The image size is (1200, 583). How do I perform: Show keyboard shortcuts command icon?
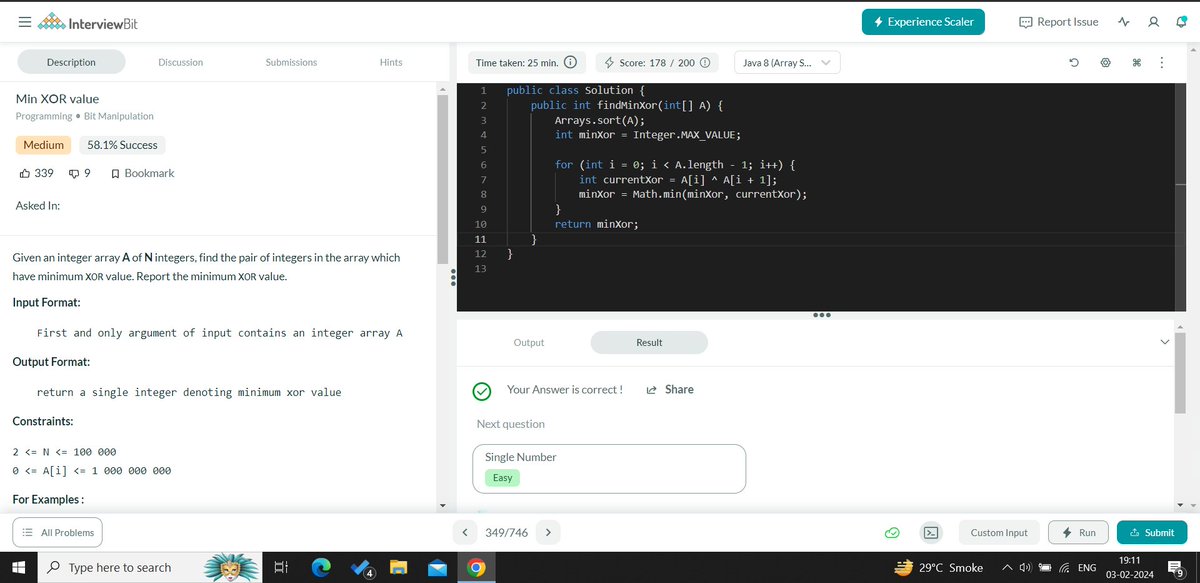click(1136, 62)
